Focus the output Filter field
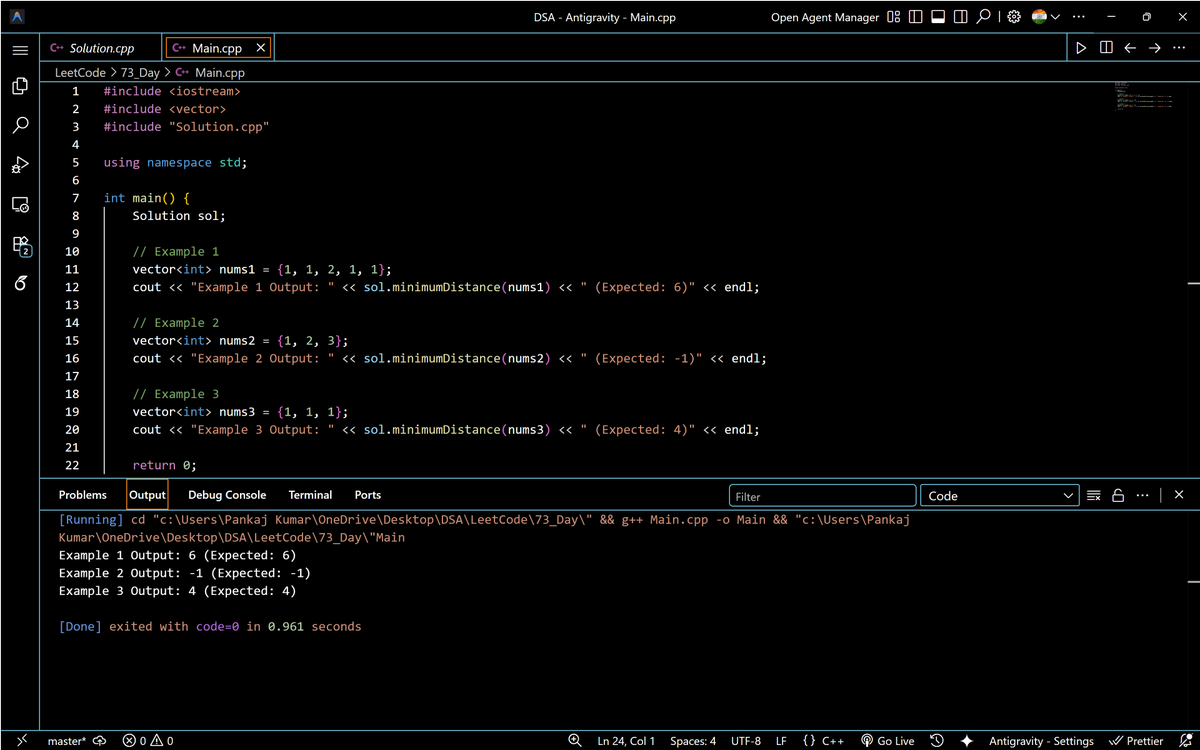 [x=822, y=496]
